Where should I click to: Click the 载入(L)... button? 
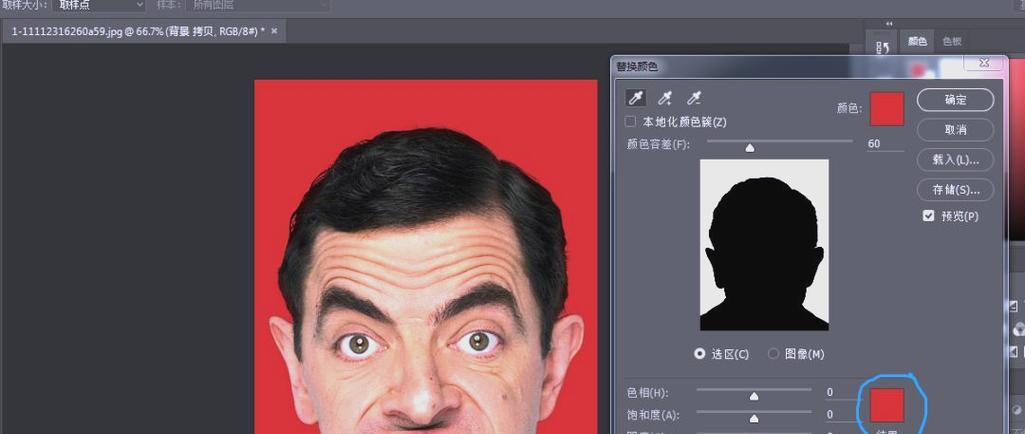[955, 159]
